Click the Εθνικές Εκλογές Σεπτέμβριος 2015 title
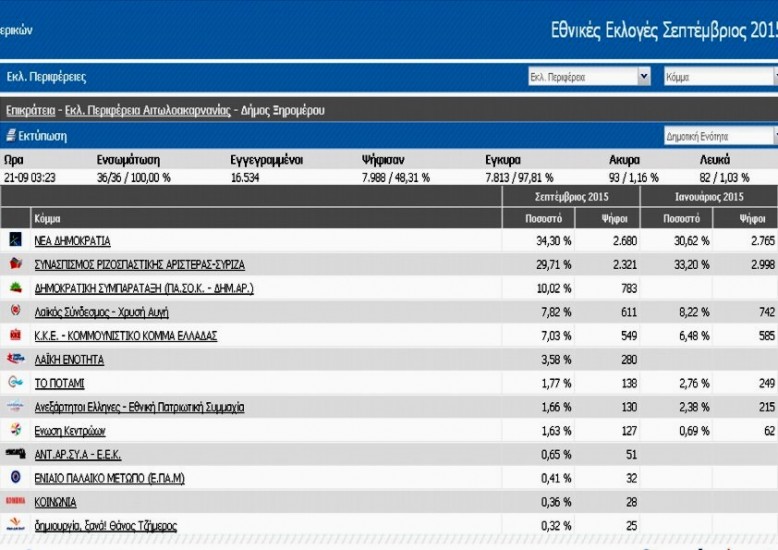 [664, 30]
